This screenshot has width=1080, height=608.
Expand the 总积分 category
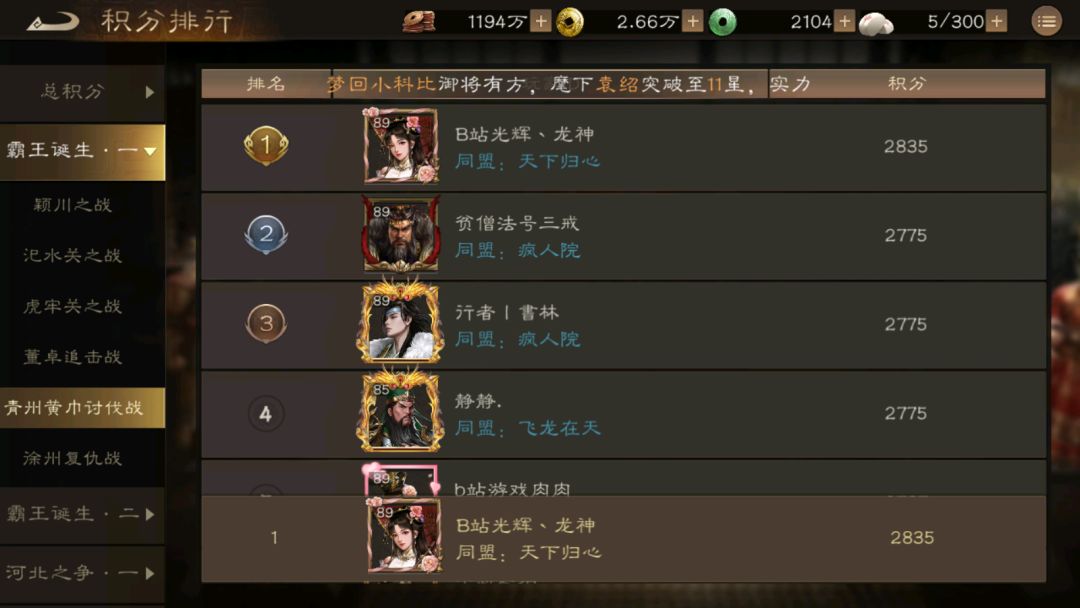pos(82,92)
